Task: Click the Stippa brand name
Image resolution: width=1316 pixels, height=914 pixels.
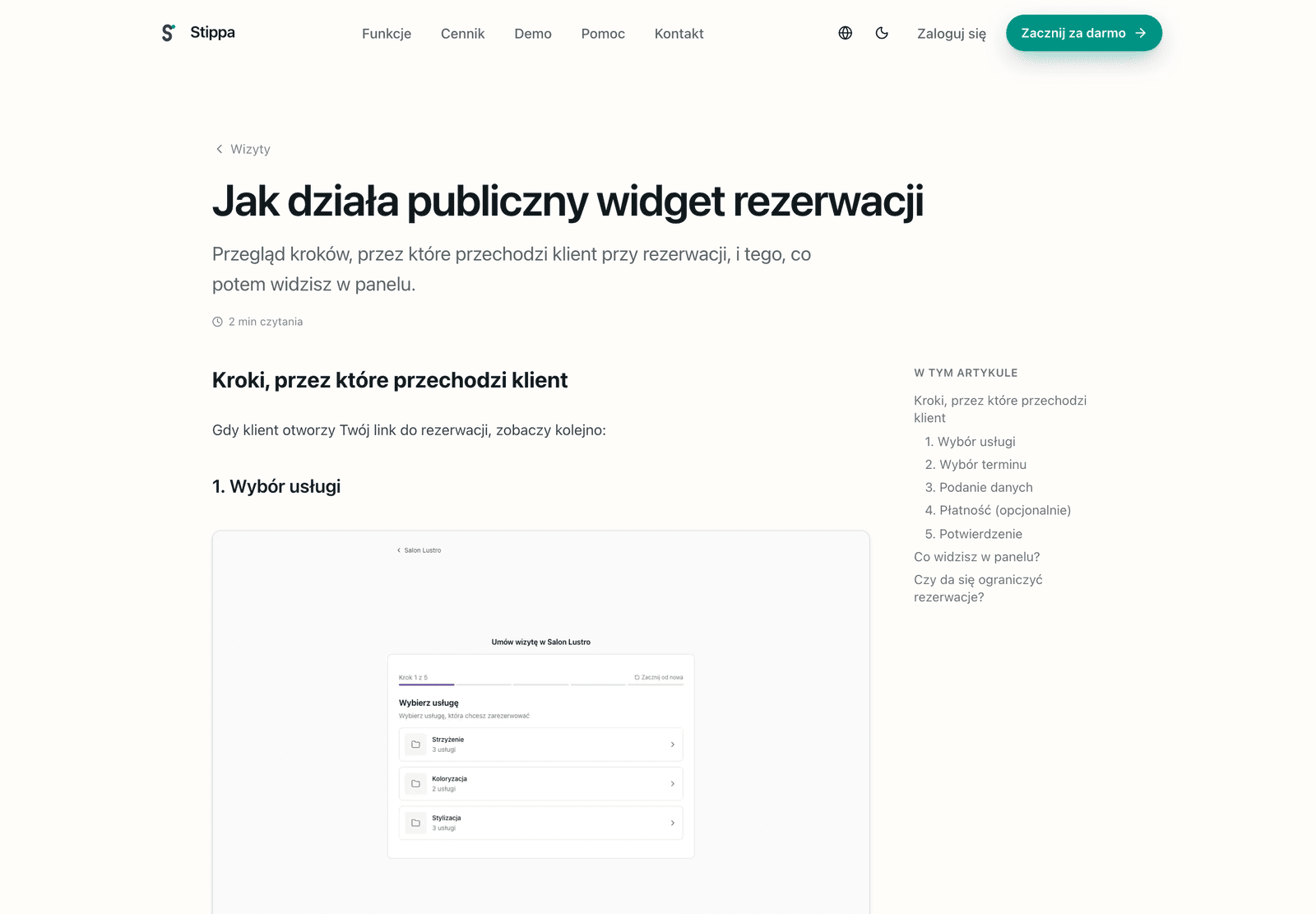Action: [x=212, y=32]
